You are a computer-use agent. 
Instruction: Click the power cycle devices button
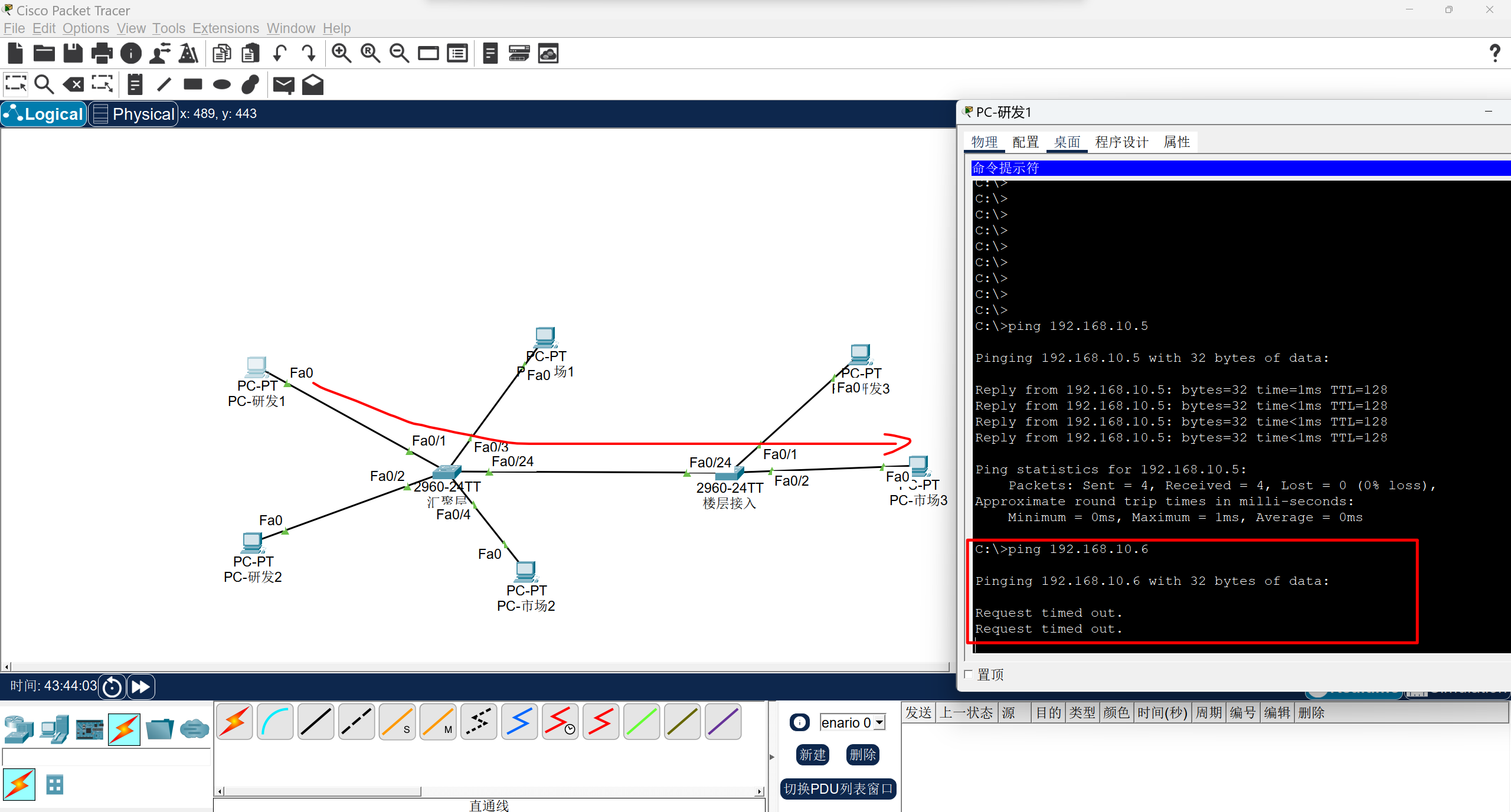pyautogui.click(x=112, y=686)
